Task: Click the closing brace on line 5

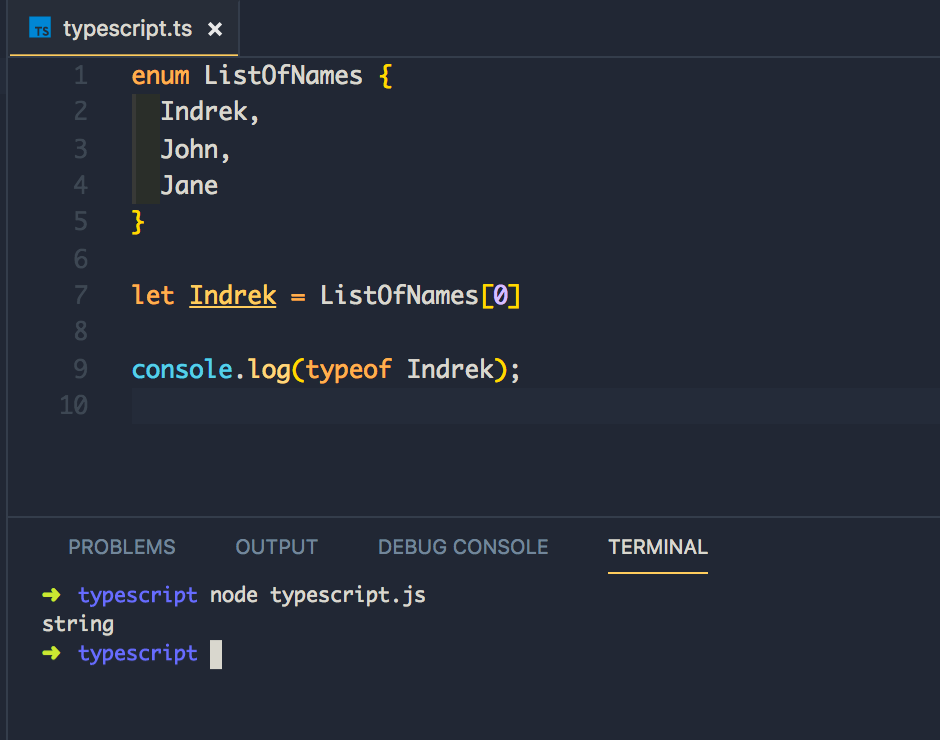Action: point(138,222)
